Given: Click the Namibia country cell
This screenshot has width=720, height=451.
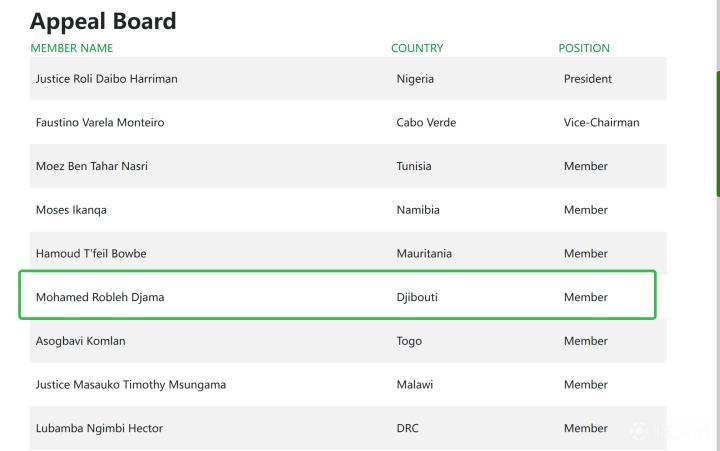Looking at the screenshot, I should pyautogui.click(x=418, y=210).
